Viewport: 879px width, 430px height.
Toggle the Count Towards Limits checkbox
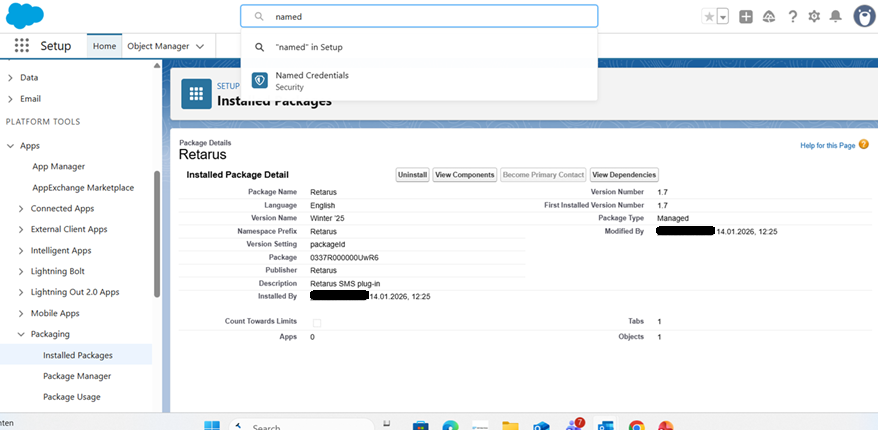(317, 322)
